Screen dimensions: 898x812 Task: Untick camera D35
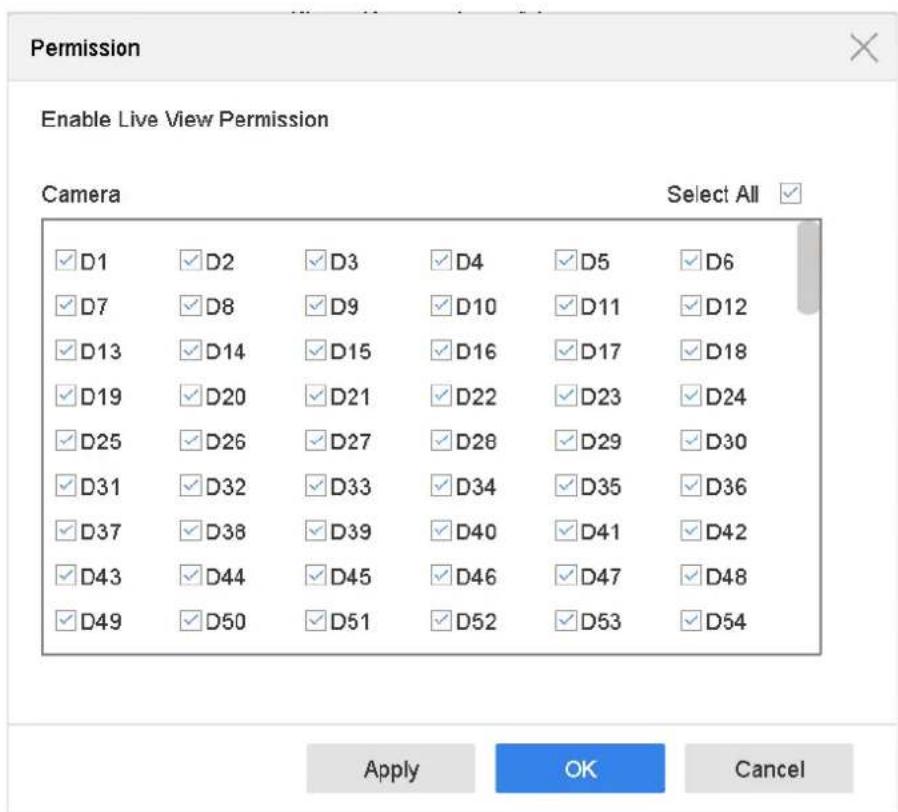click(x=566, y=486)
